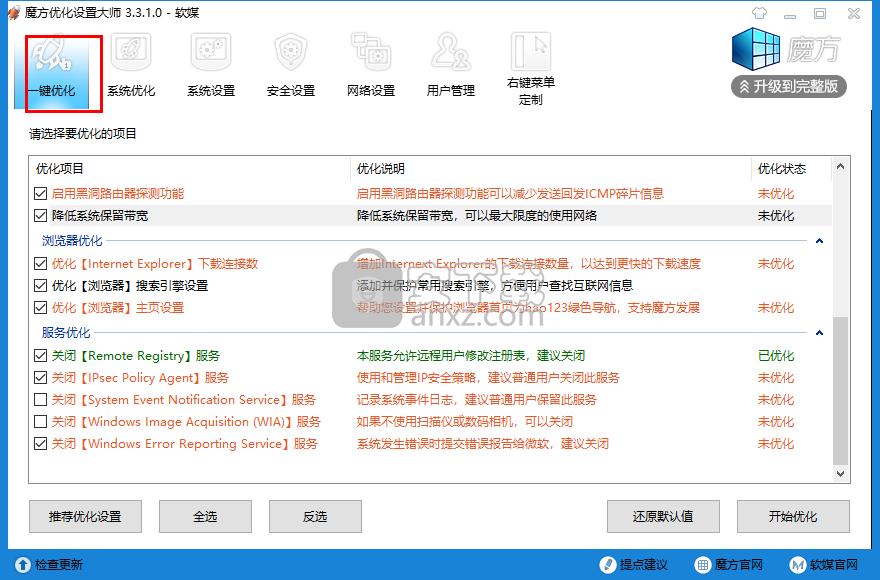Viewport: 880px width, 580px height.
Task: Open the 网络设置 icon
Action: tap(370, 53)
